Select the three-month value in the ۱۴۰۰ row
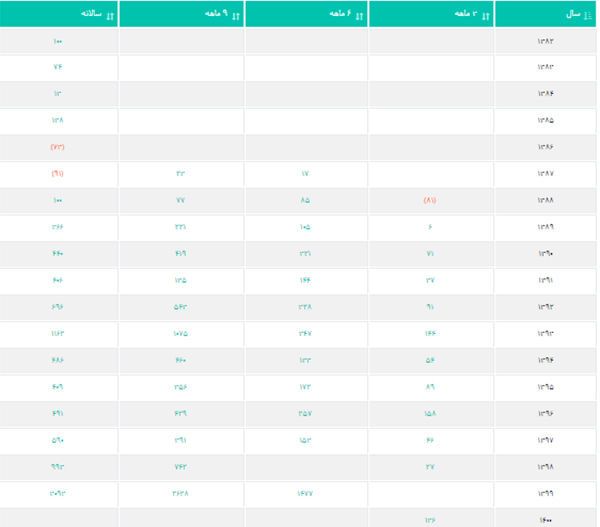Screen dimensions: 600x527 (430, 519)
